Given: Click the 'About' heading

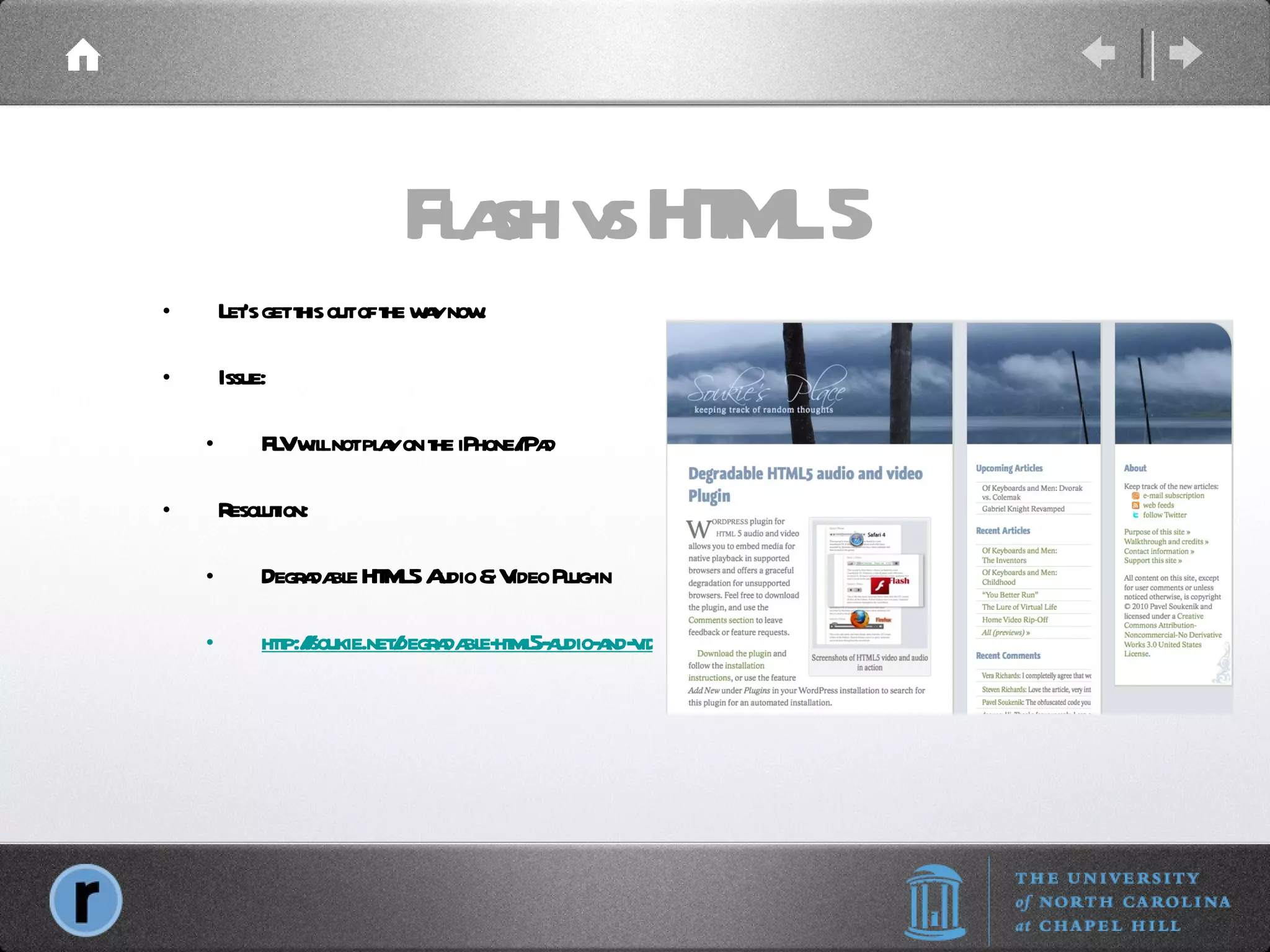Looking at the screenshot, I should (x=1135, y=469).
